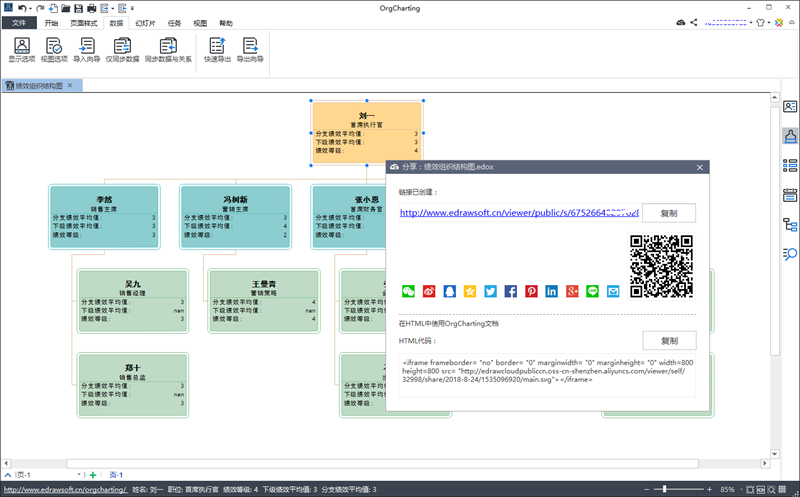Open the 导出向导 (Export Wizard) icon
Screen dimensions: 800x497
250,50
